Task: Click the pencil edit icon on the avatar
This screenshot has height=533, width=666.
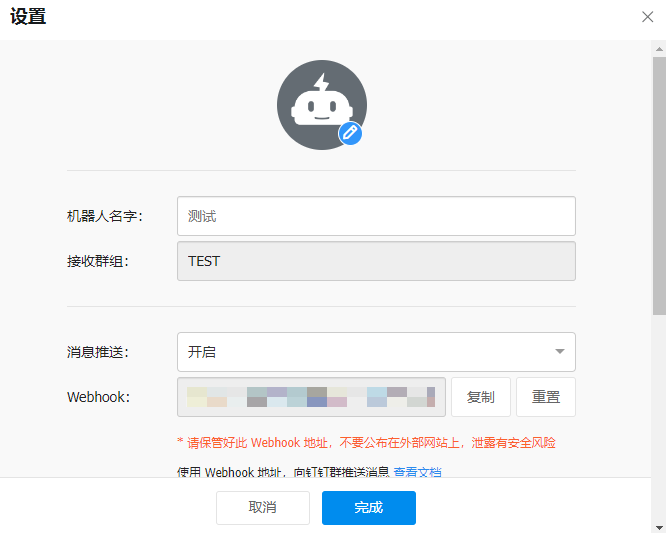Action: 350,133
